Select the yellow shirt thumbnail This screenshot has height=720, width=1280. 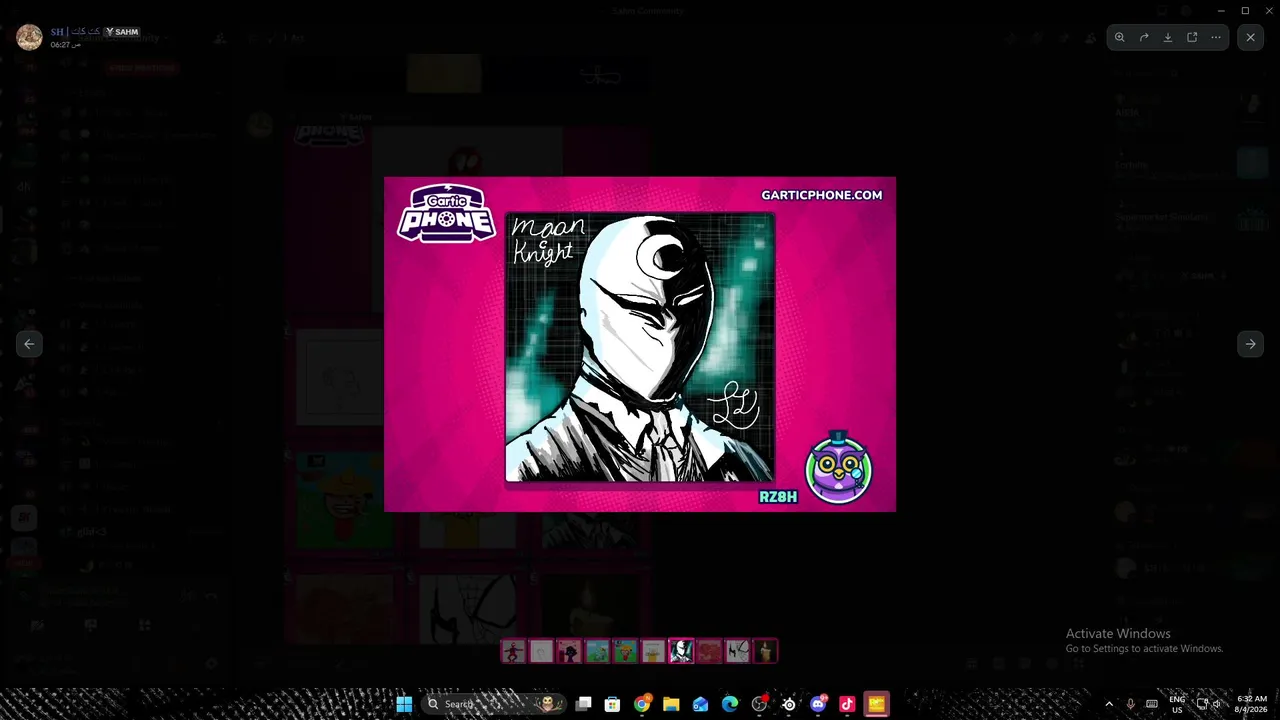[653, 652]
